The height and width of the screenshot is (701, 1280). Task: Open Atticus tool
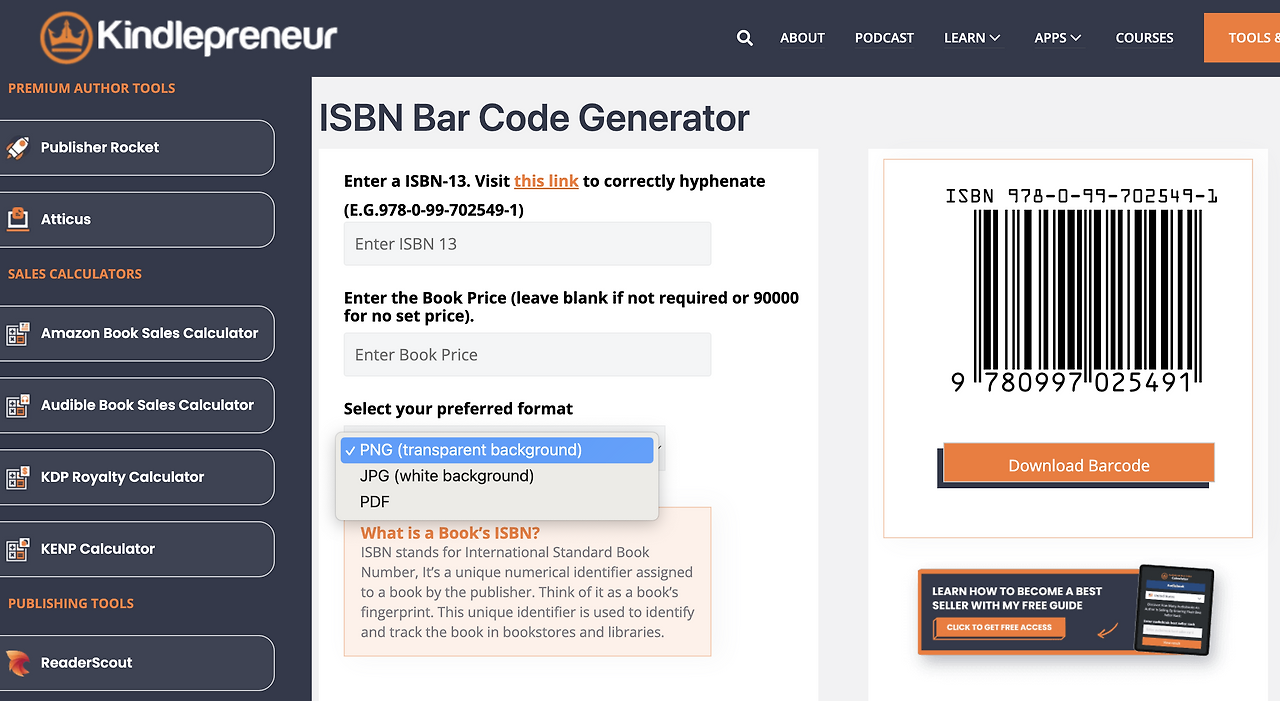coord(135,219)
